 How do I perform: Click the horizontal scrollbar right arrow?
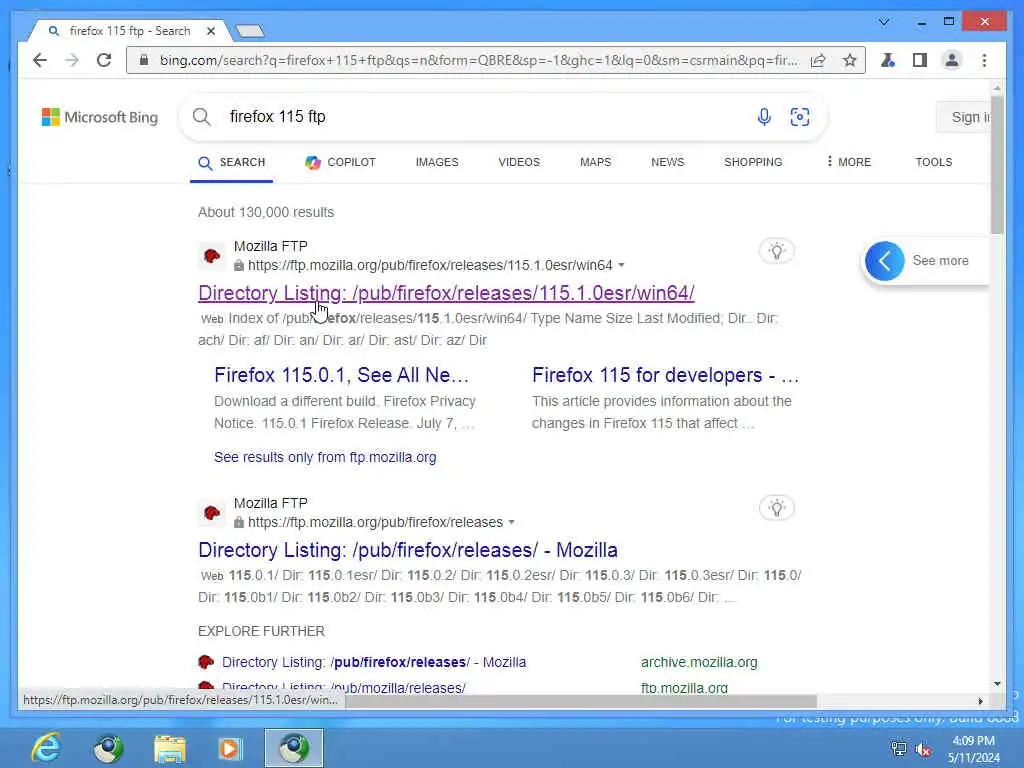pos(980,701)
